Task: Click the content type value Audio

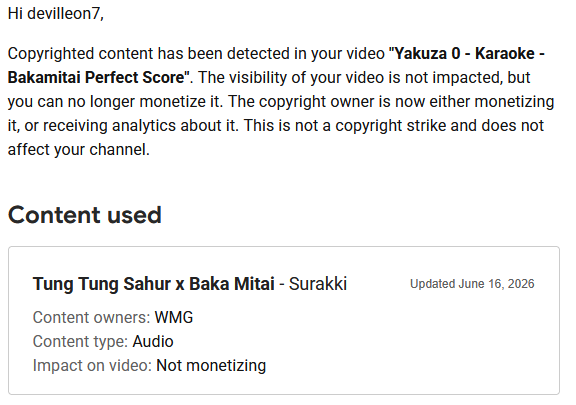Action: pos(153,341)
